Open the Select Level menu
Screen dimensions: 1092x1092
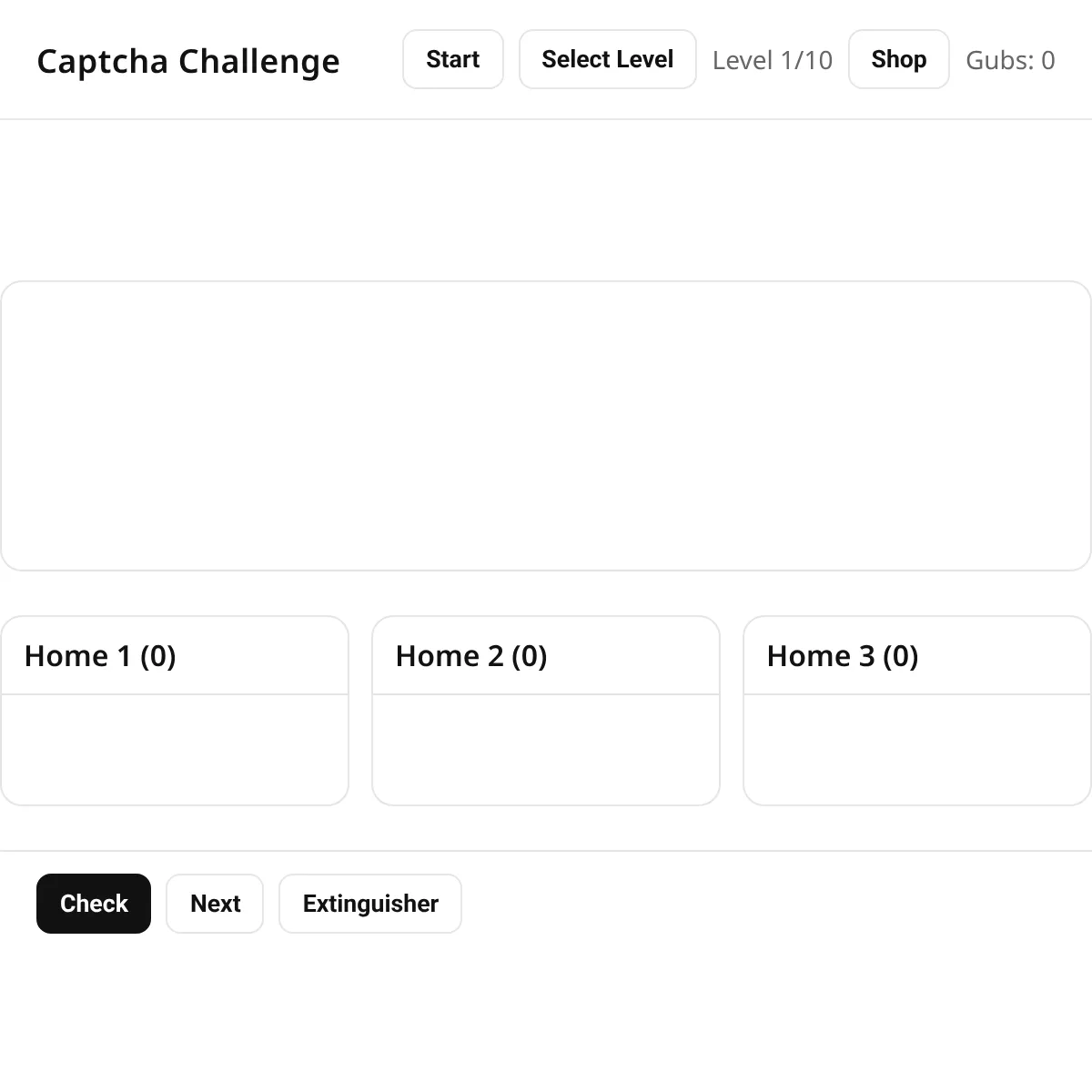[x=607, y=59]
